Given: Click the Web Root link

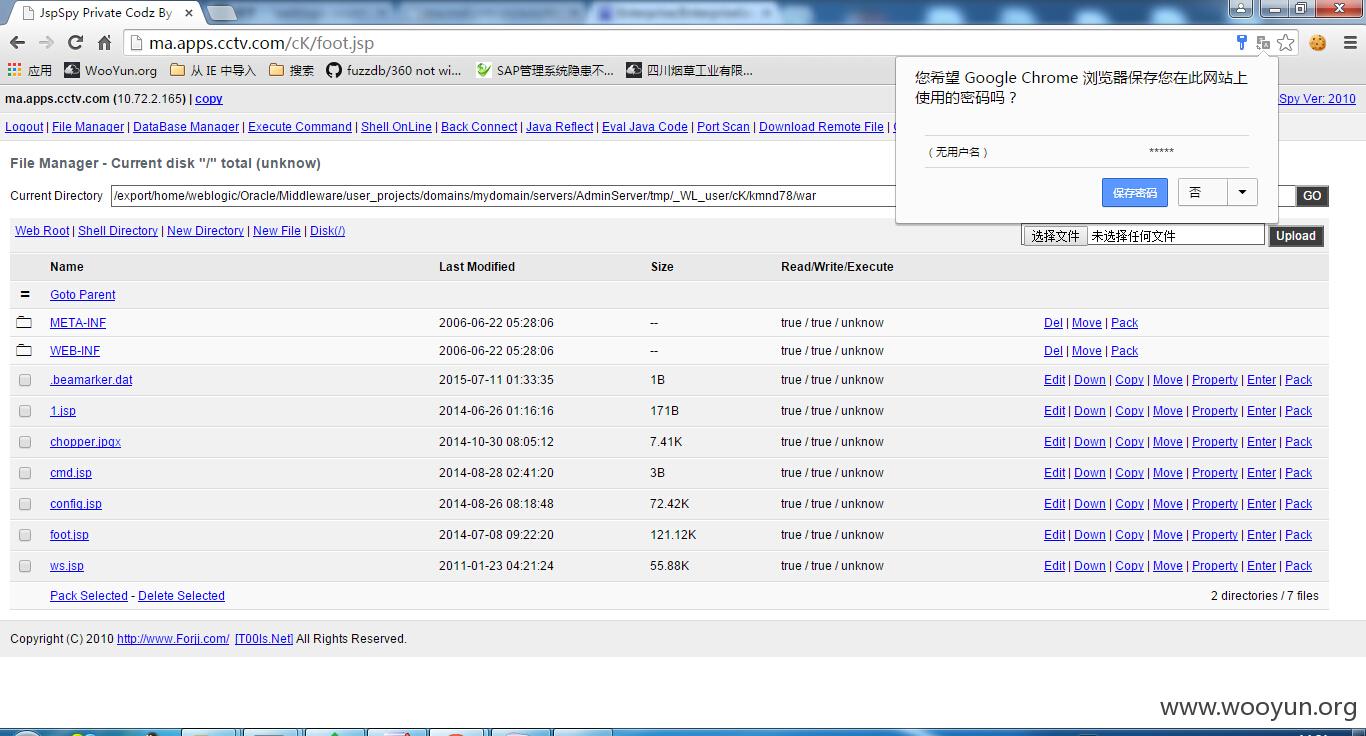Looking at the screenshot, I should pyautogui.click(x=42, y=231).
